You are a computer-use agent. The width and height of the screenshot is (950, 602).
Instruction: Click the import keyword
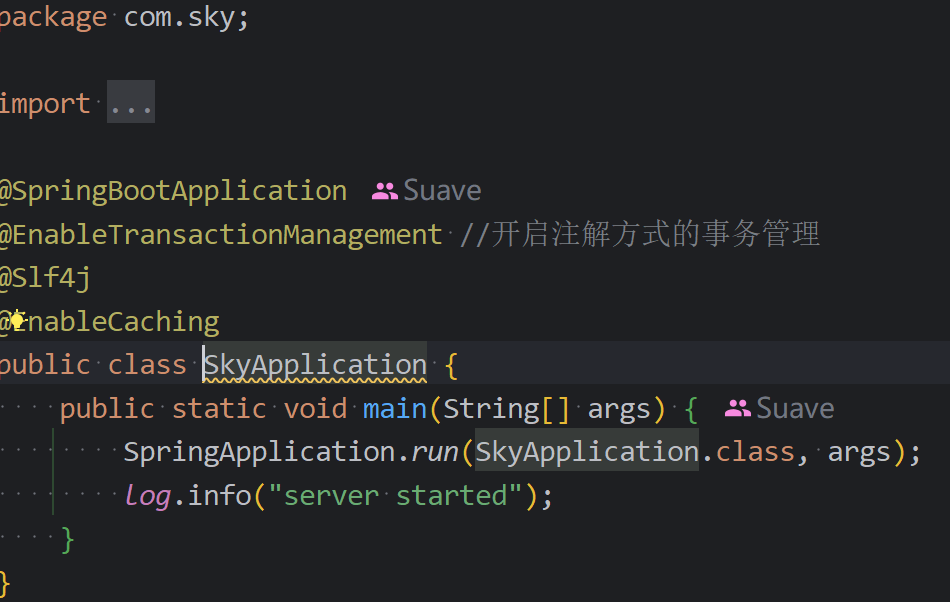[x=45, y=104]
